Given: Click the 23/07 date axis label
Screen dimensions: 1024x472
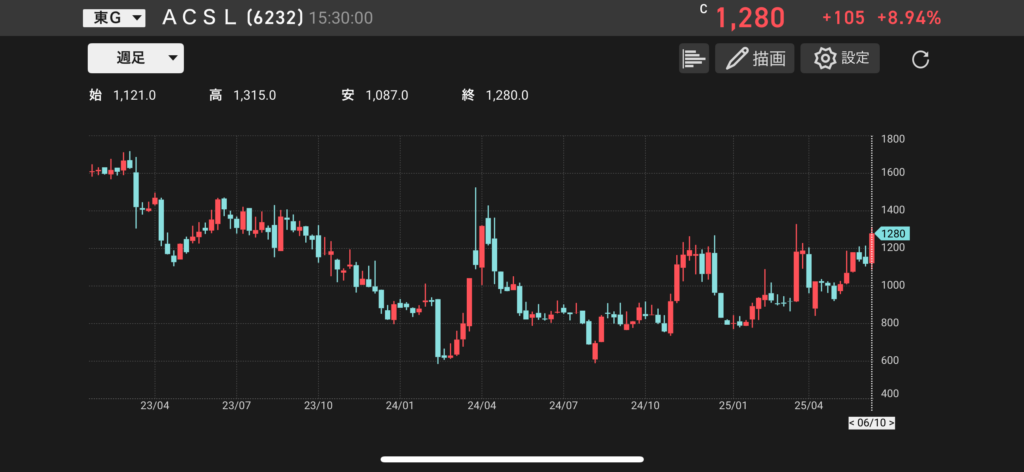Looking at the screenshot, I should point(236,405).
